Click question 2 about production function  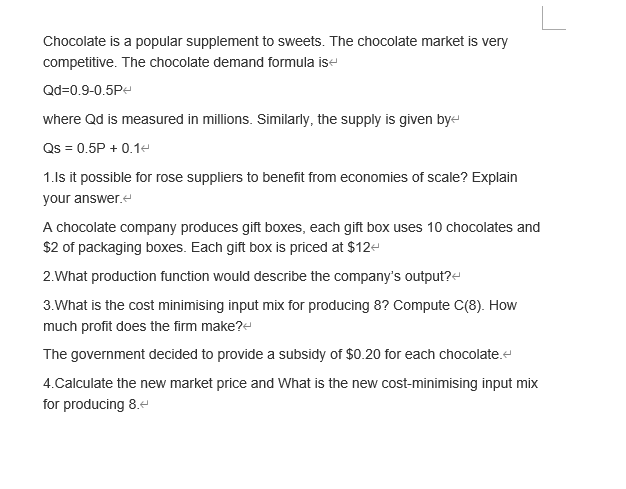click(x=247, y=276)
